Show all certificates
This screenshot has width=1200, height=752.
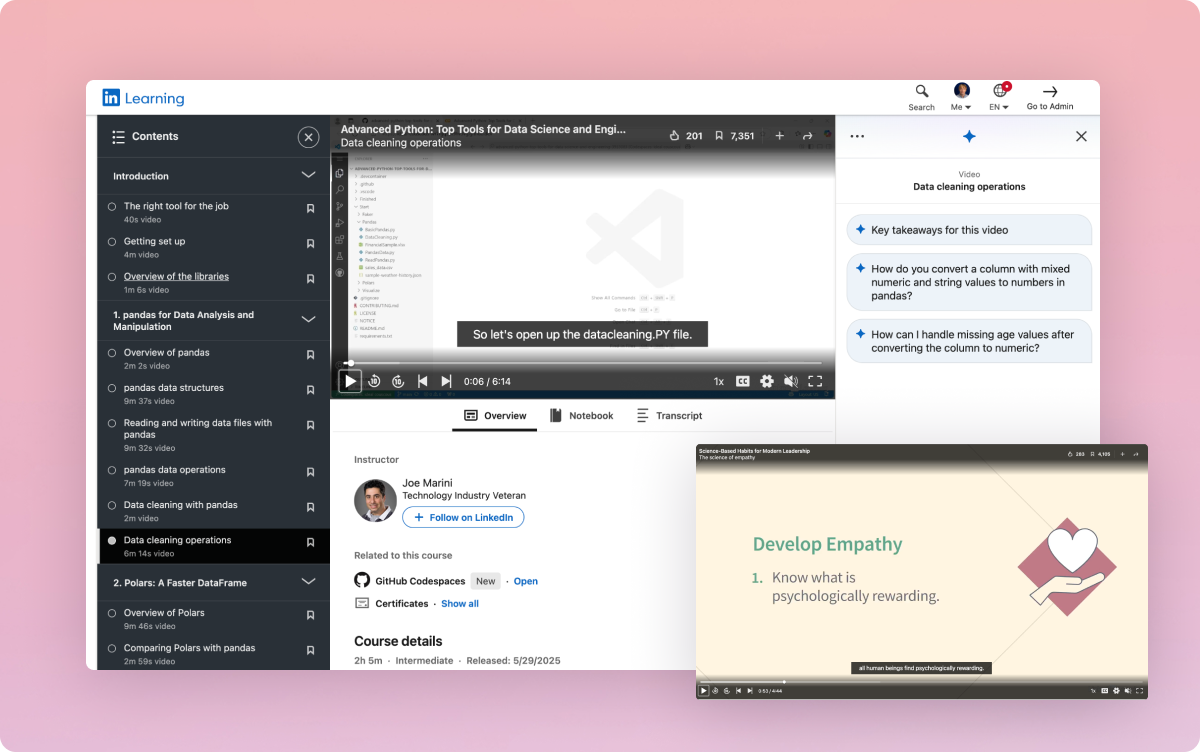pyautogui.click(x=460, y=604)
